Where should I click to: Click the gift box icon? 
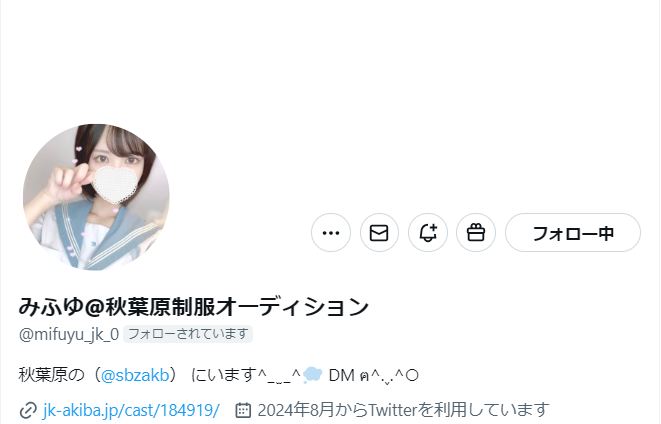coord(476,233)
